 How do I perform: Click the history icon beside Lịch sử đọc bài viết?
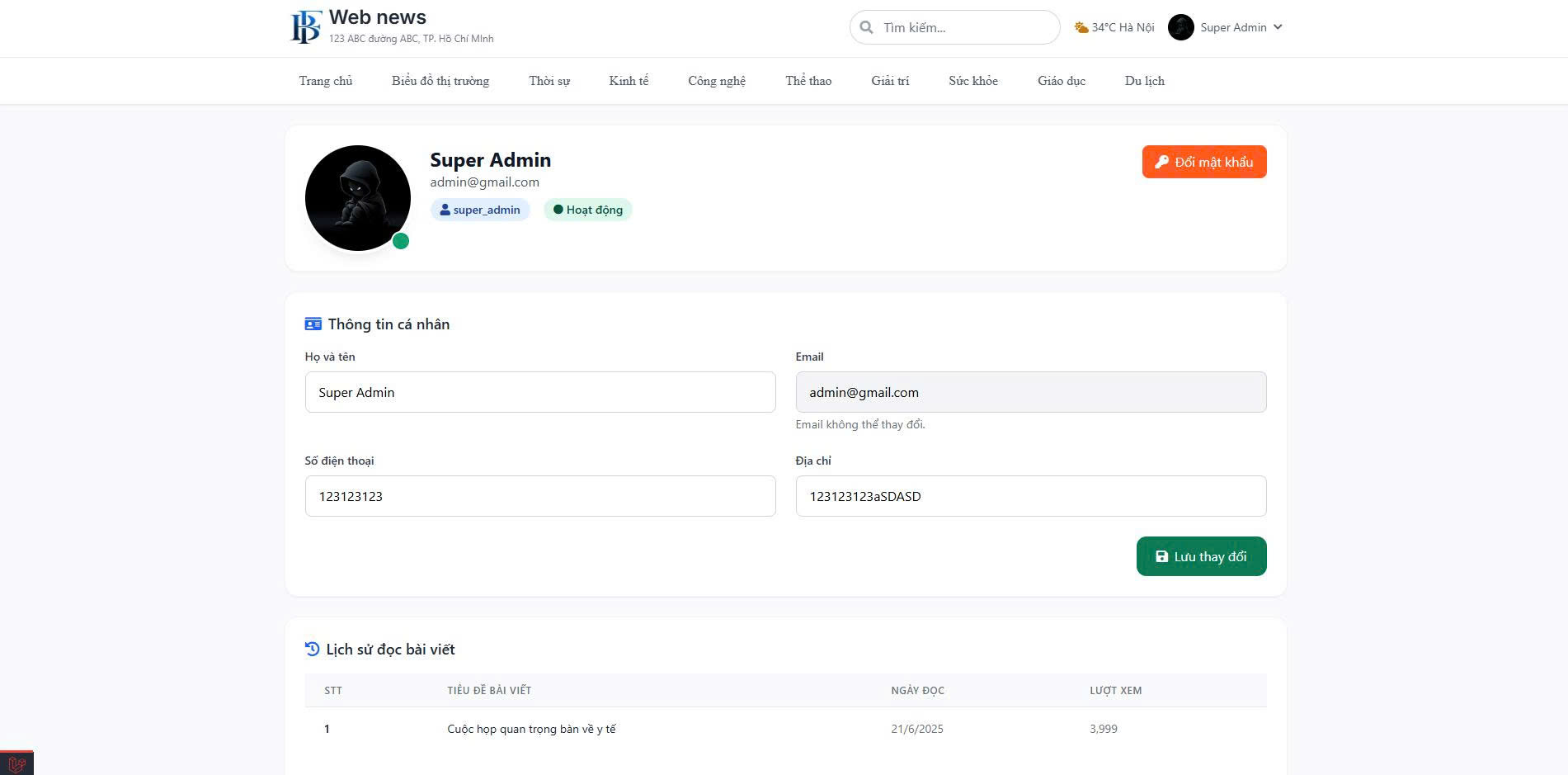tap(312, 650)
